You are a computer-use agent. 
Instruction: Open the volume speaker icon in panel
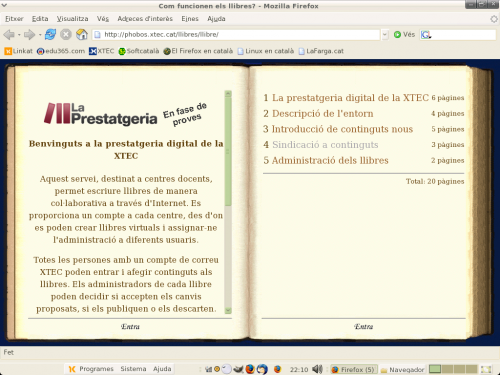[x=317, y=369]
